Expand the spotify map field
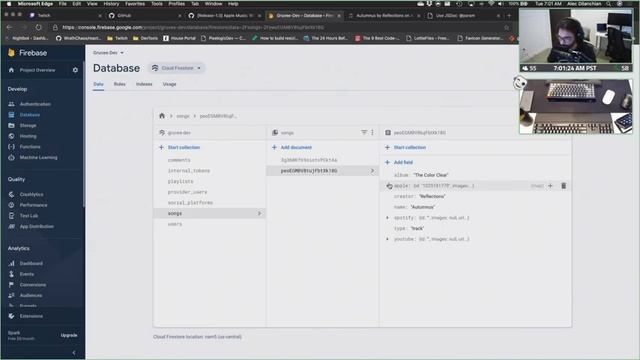640x360 pixels. (387, 218)
